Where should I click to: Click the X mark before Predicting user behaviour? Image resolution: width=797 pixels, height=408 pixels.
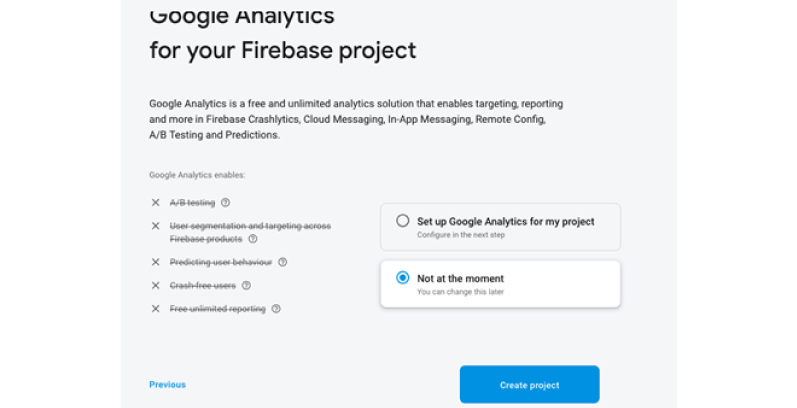(x=156, y=262)
